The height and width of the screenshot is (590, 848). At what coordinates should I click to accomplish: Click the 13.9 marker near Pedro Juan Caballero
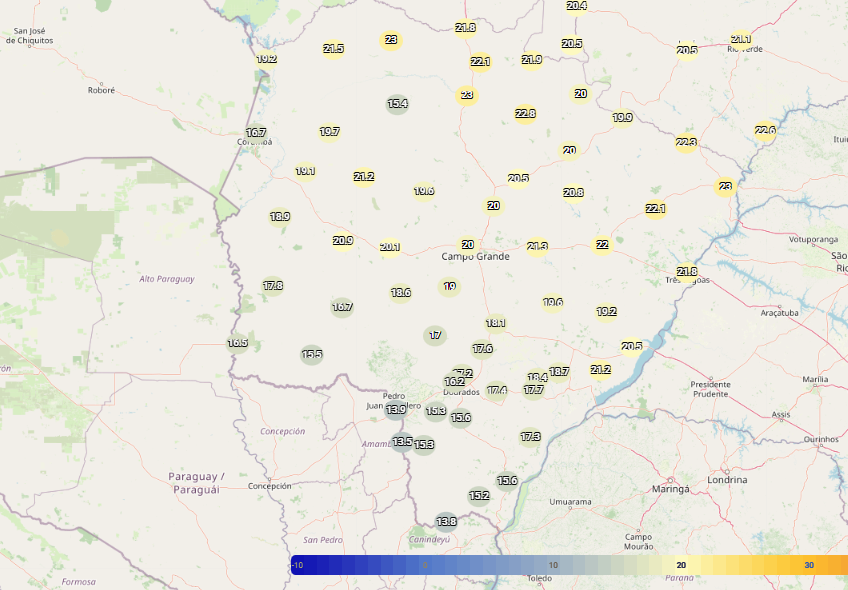[396, 409]
